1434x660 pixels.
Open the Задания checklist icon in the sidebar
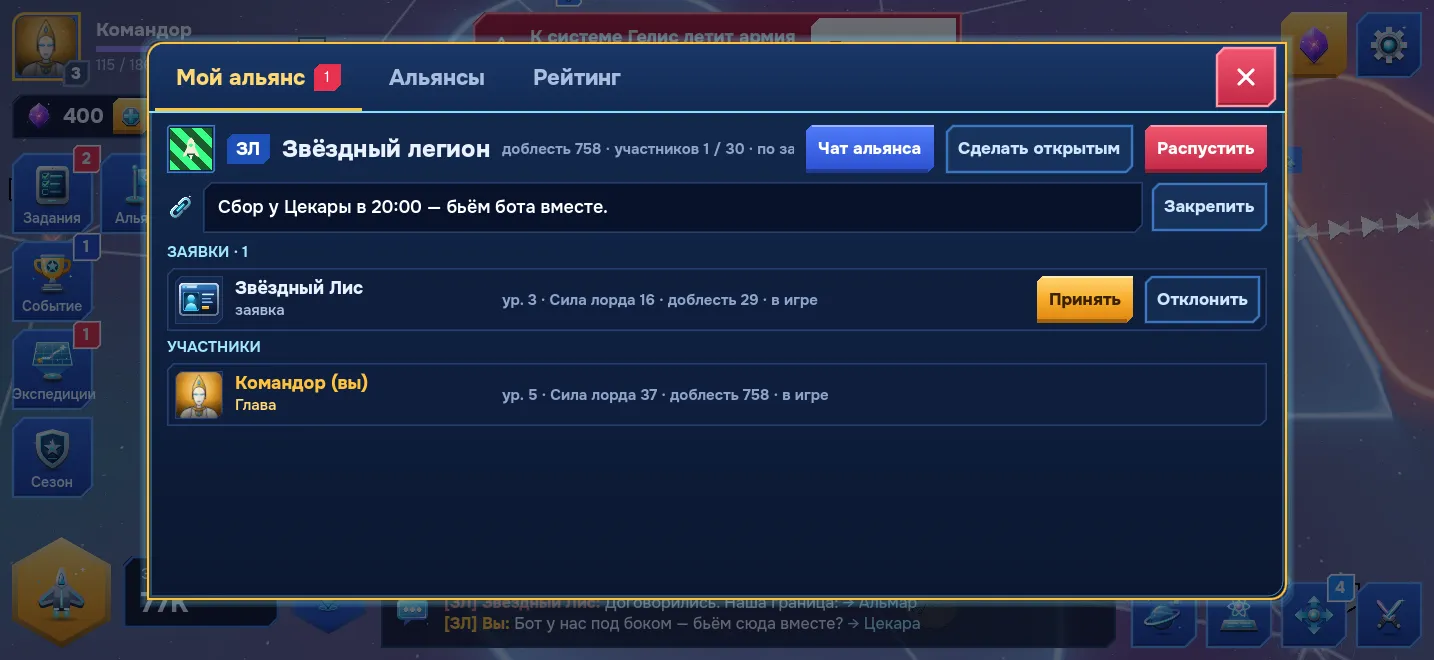pyautogui.click(x=52, y=192)
